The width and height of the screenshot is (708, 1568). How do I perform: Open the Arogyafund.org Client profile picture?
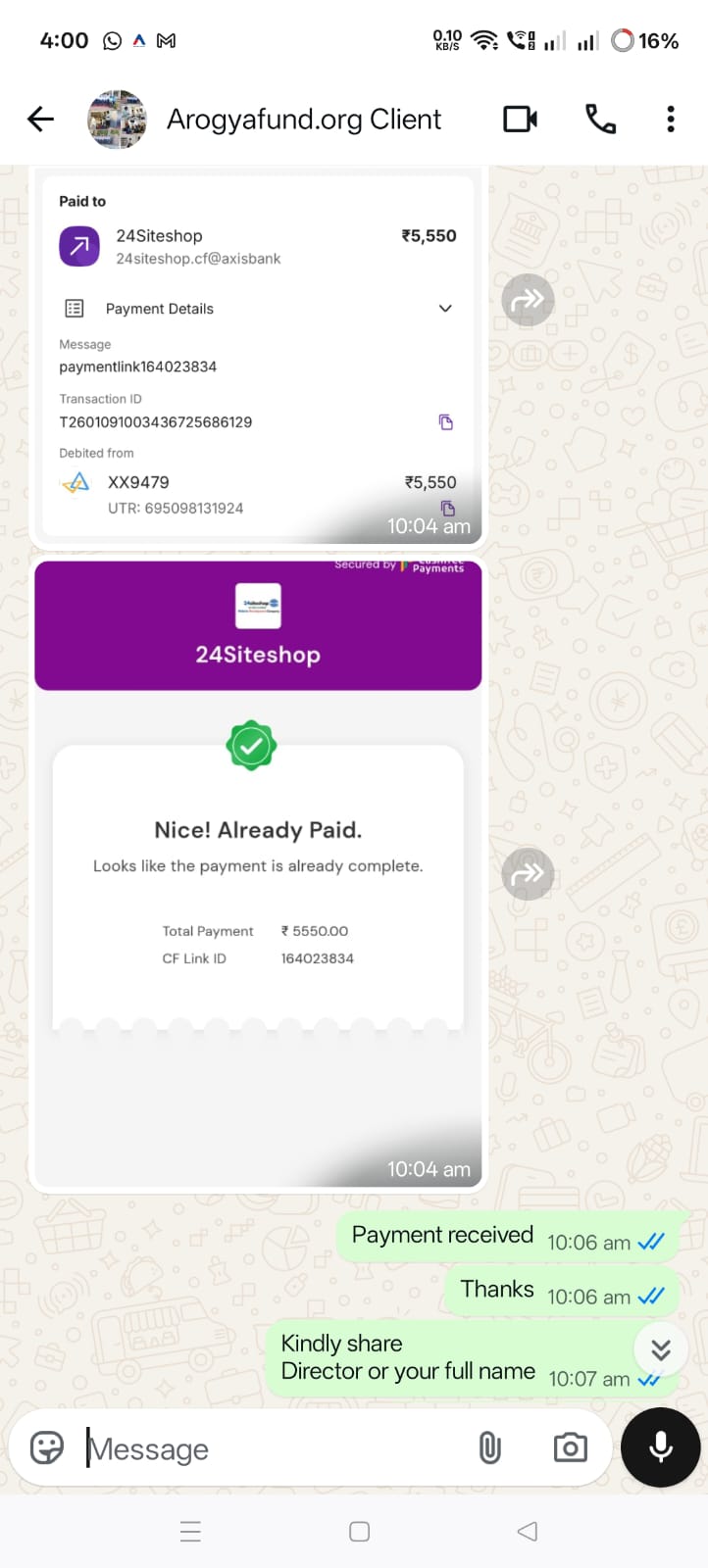[x=117, y=120]
